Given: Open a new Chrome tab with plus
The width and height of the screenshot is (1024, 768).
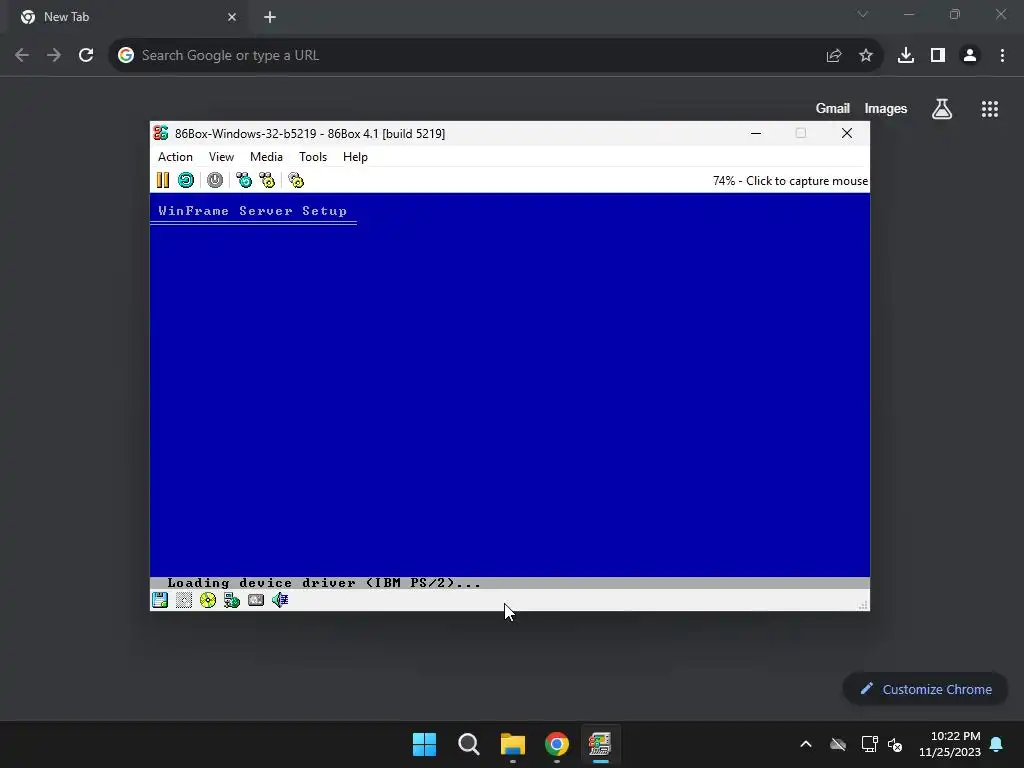Looking at the screenshot, I should (270, 17).
